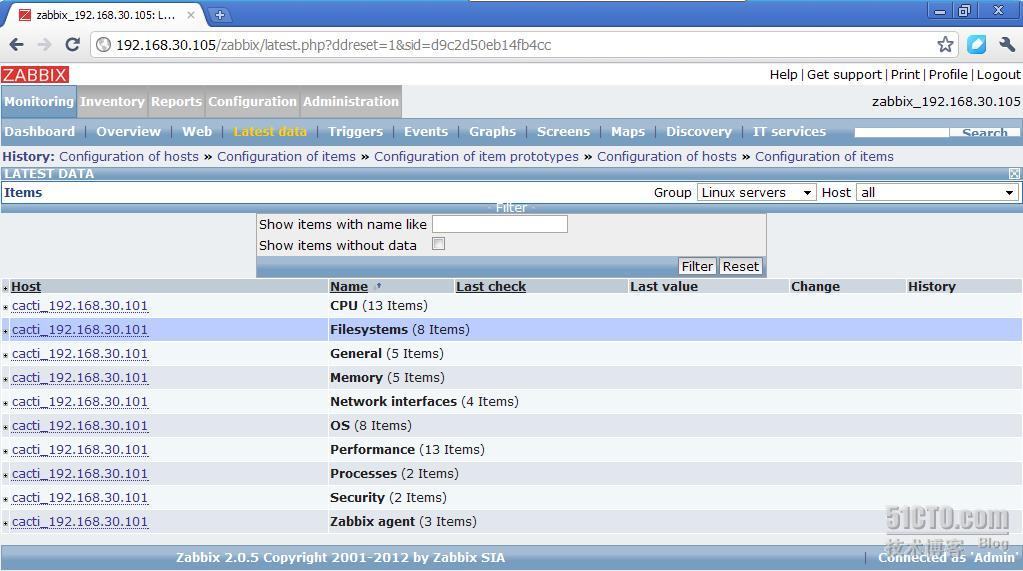Expand the General (5 Items) group
Image resolution: width=1023 pixels, height=571 pixels.
[6, 355]
